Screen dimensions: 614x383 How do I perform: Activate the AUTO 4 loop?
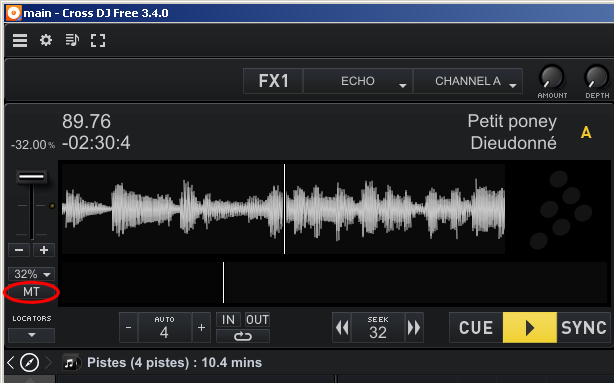(x=164, y=327)
